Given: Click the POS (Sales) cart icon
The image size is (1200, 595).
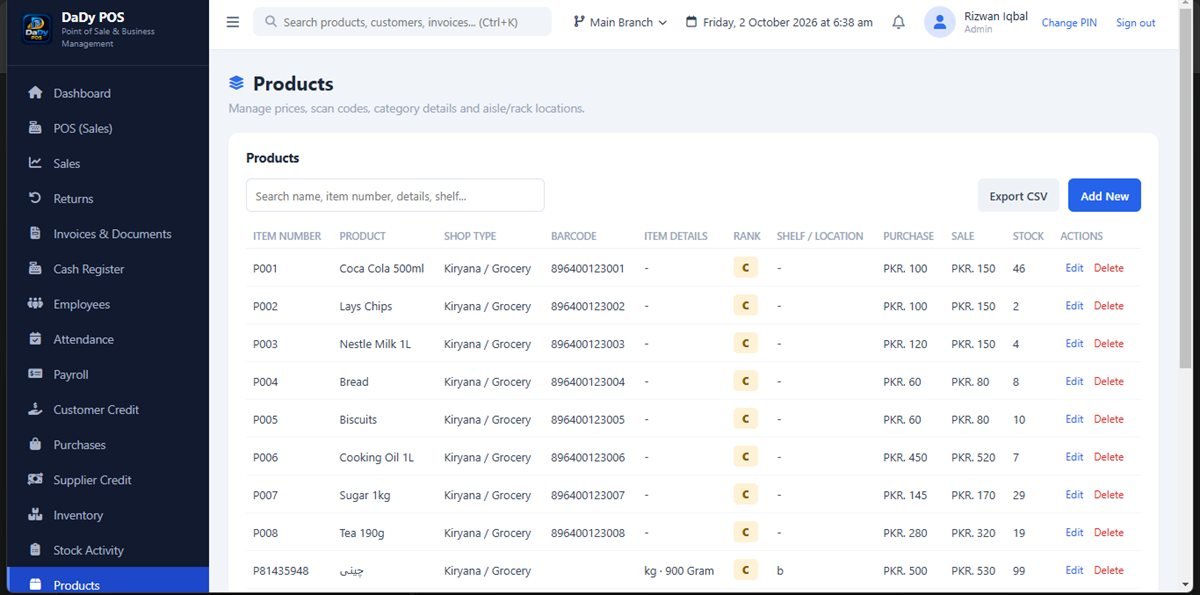Looking at the screenshot, I should point(35,128).
